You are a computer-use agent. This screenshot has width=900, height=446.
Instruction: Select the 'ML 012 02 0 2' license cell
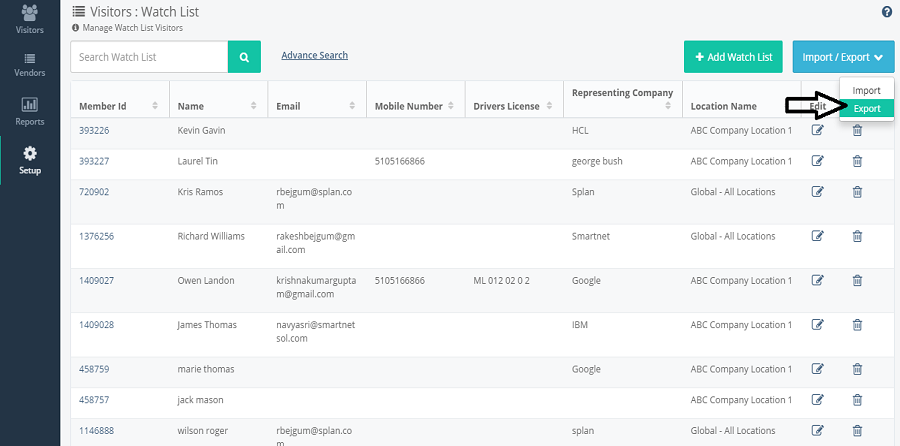coord(502,281)
